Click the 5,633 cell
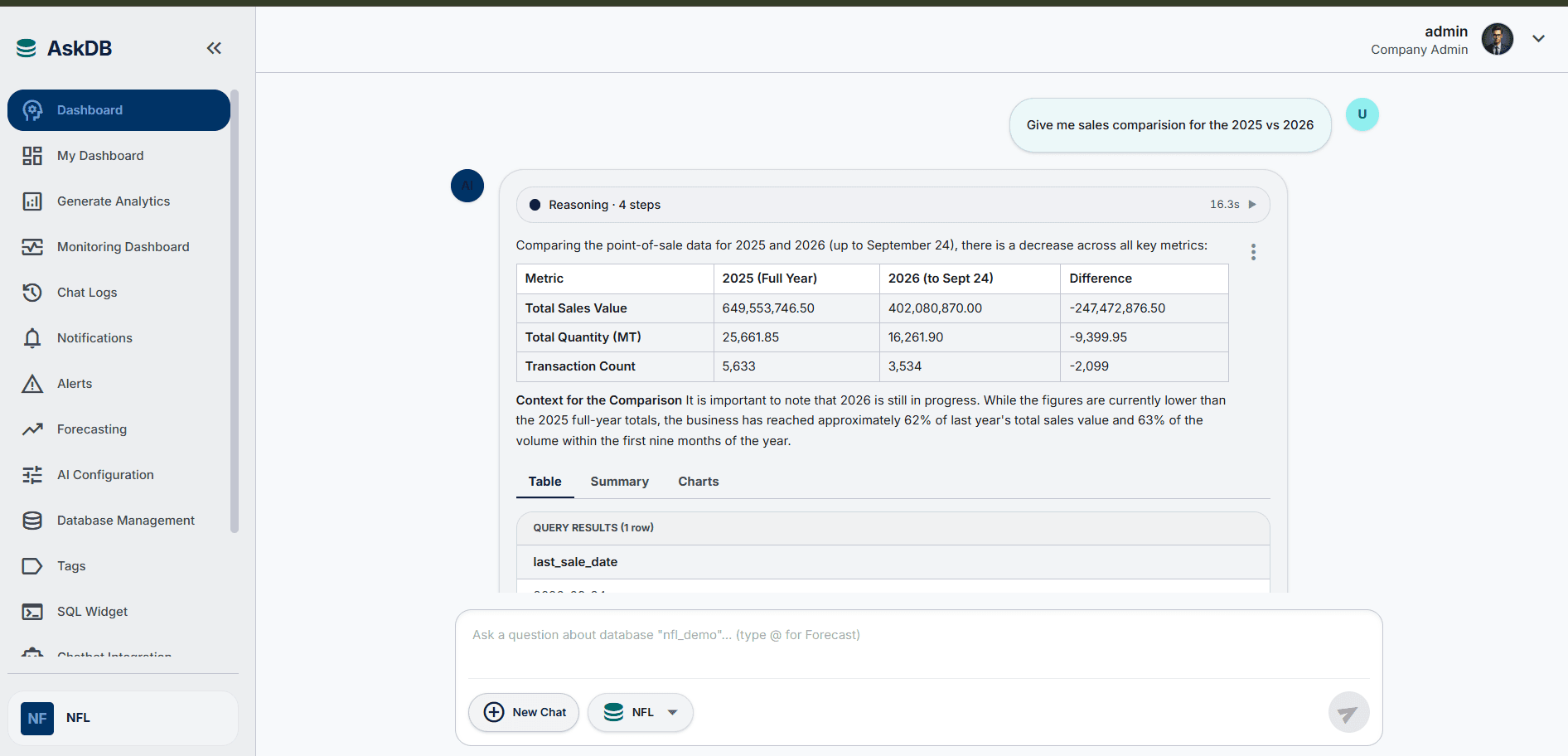The height and width of the screenshot is (756, 1568). [796, 366]
